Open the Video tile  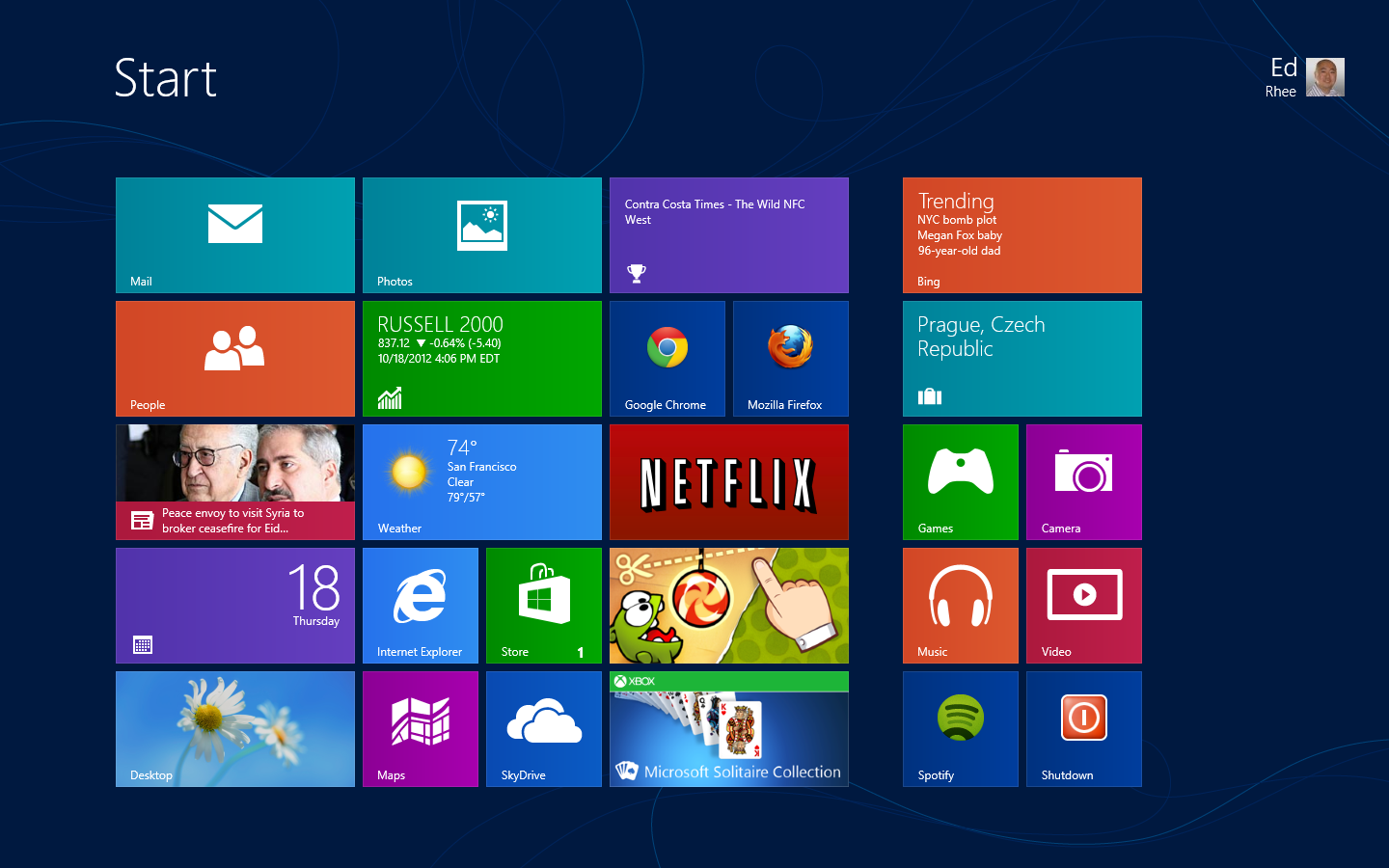click(x=1084, y=606)
